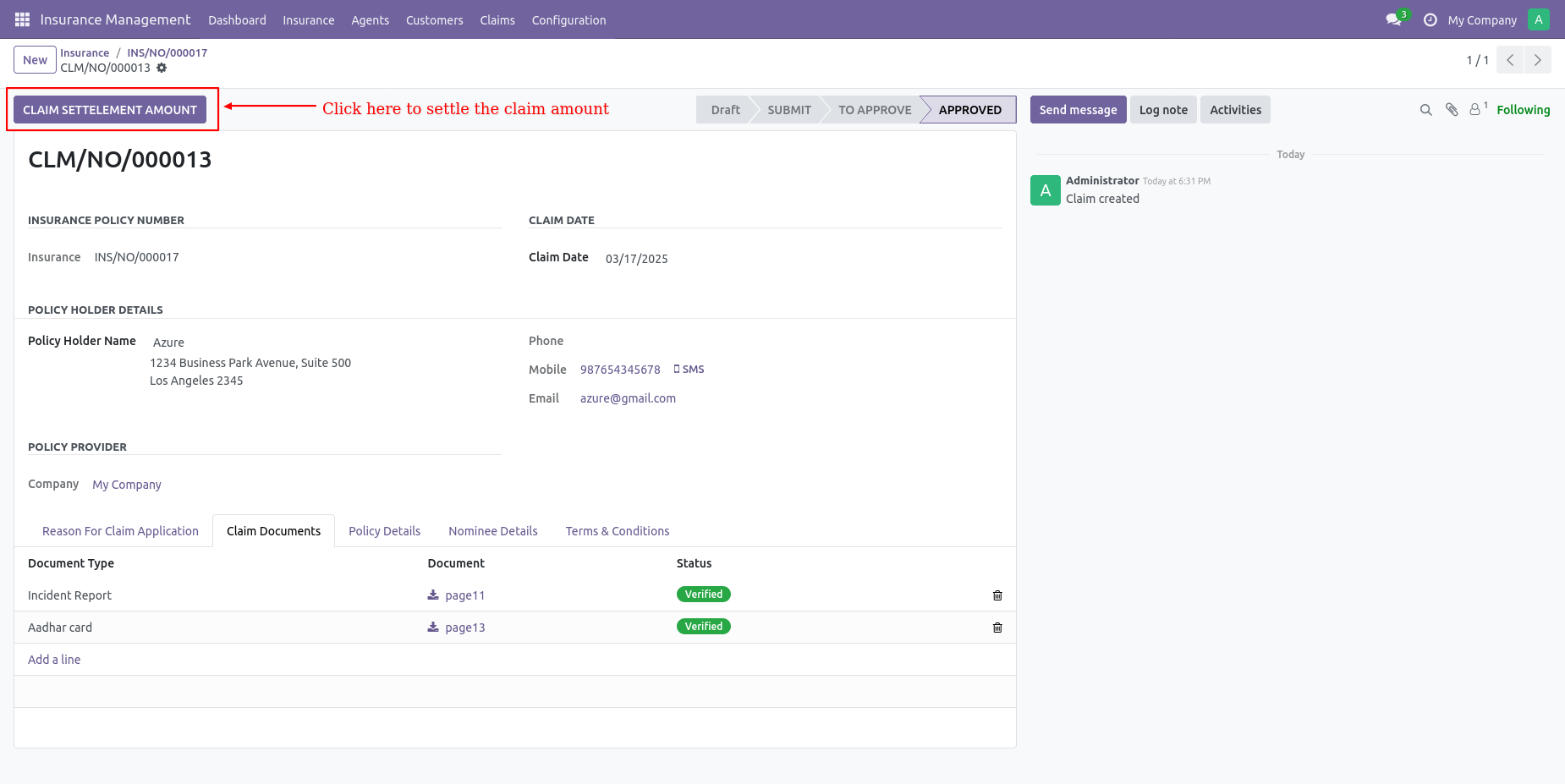Delete the Incident Report document row
This screenshot has height=784, width=1565.
tap(997, 595)
